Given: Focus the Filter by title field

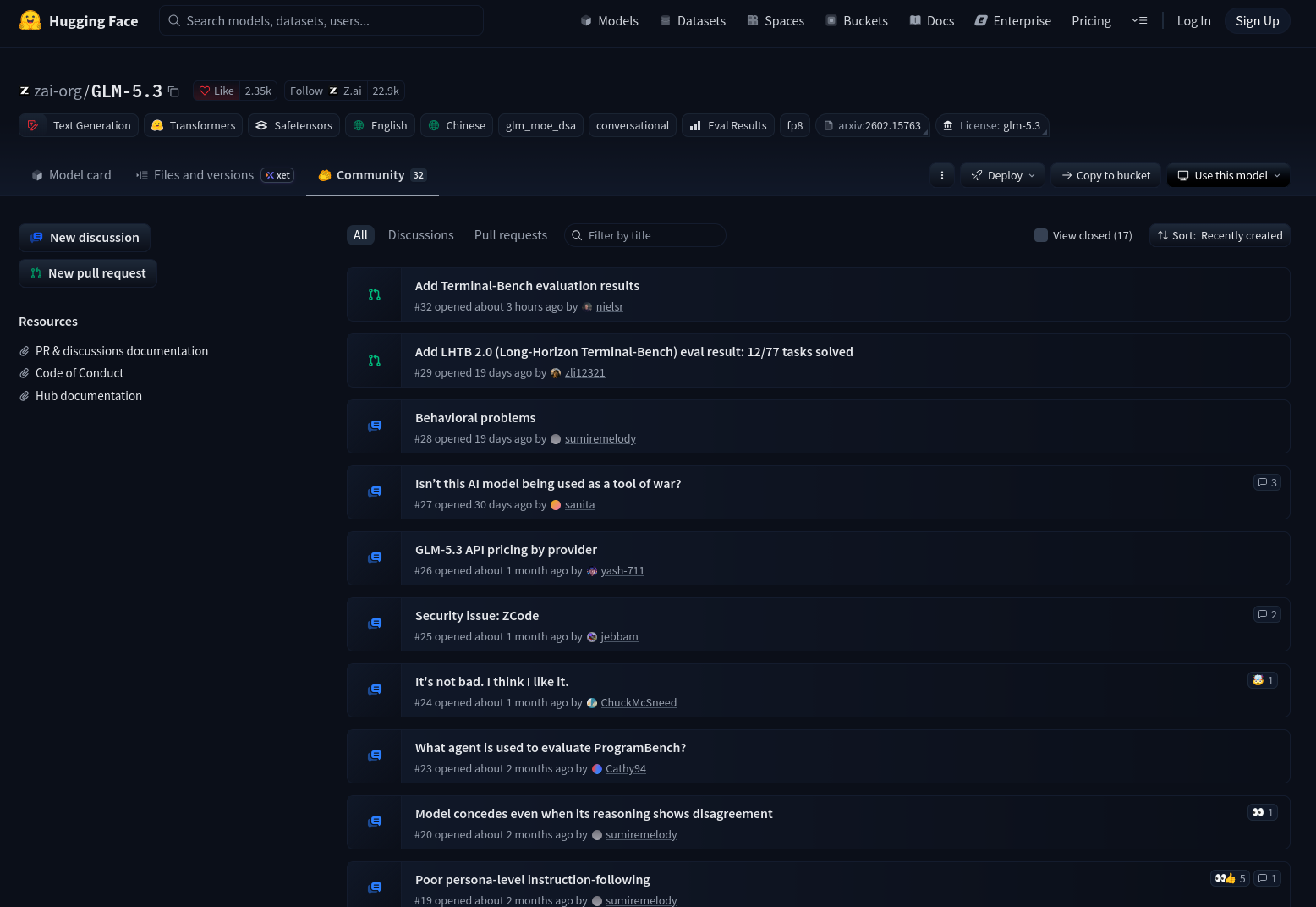Looking at the screenshot, I should 645,235.
